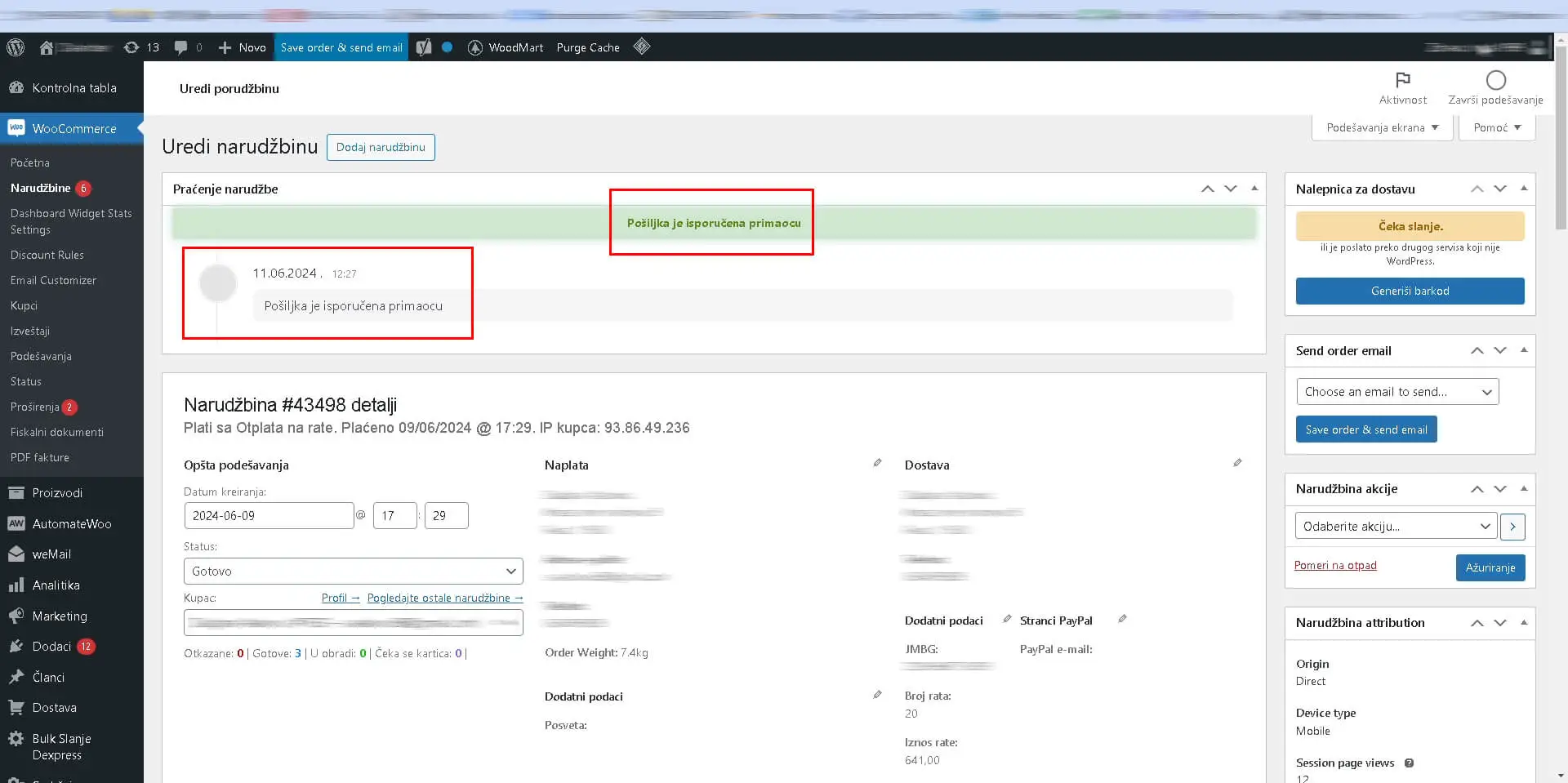Click Datum kreiranja date field

[269, 516]
